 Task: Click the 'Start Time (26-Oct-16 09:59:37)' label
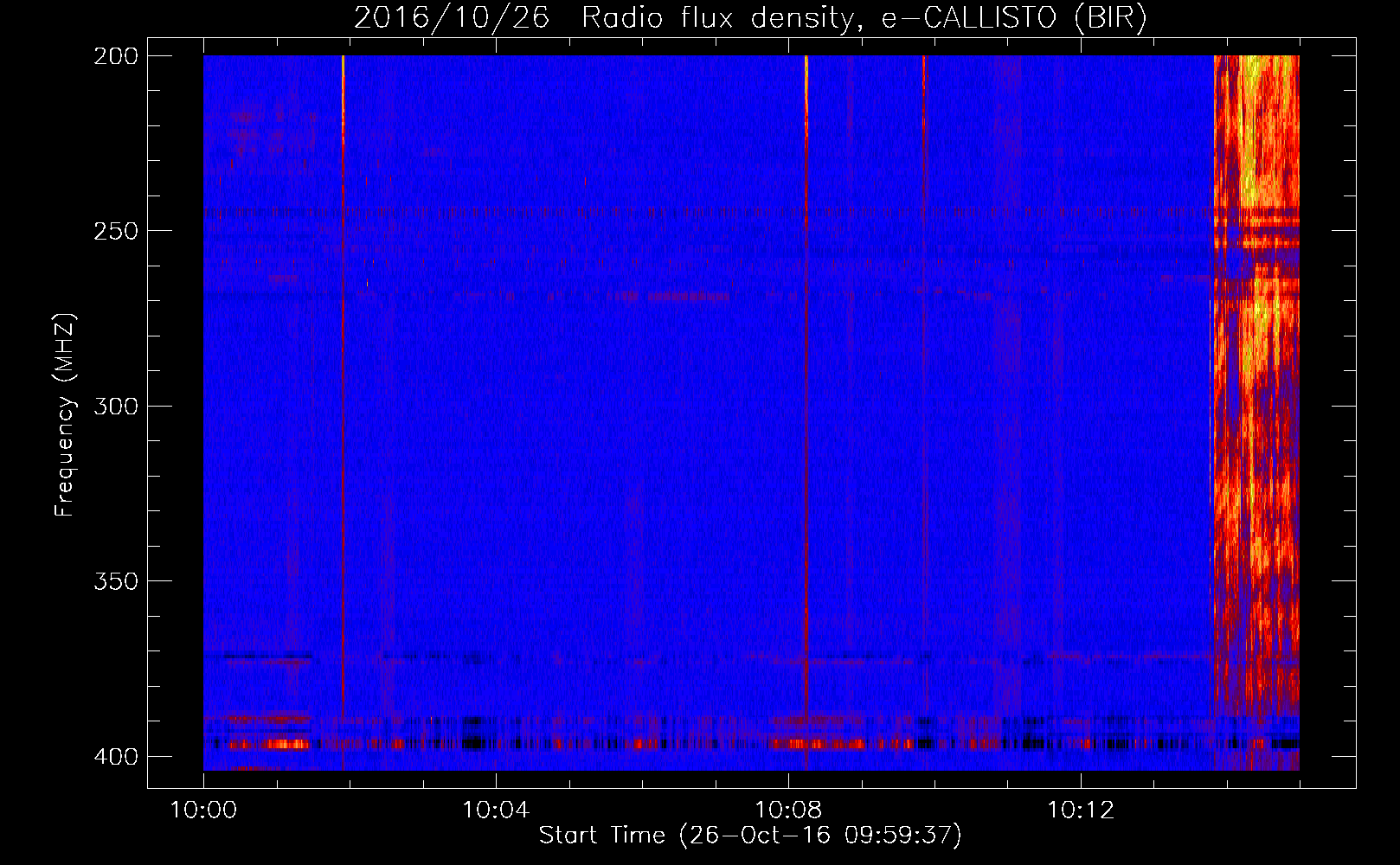pyautogui.click(x=750, y=836)
